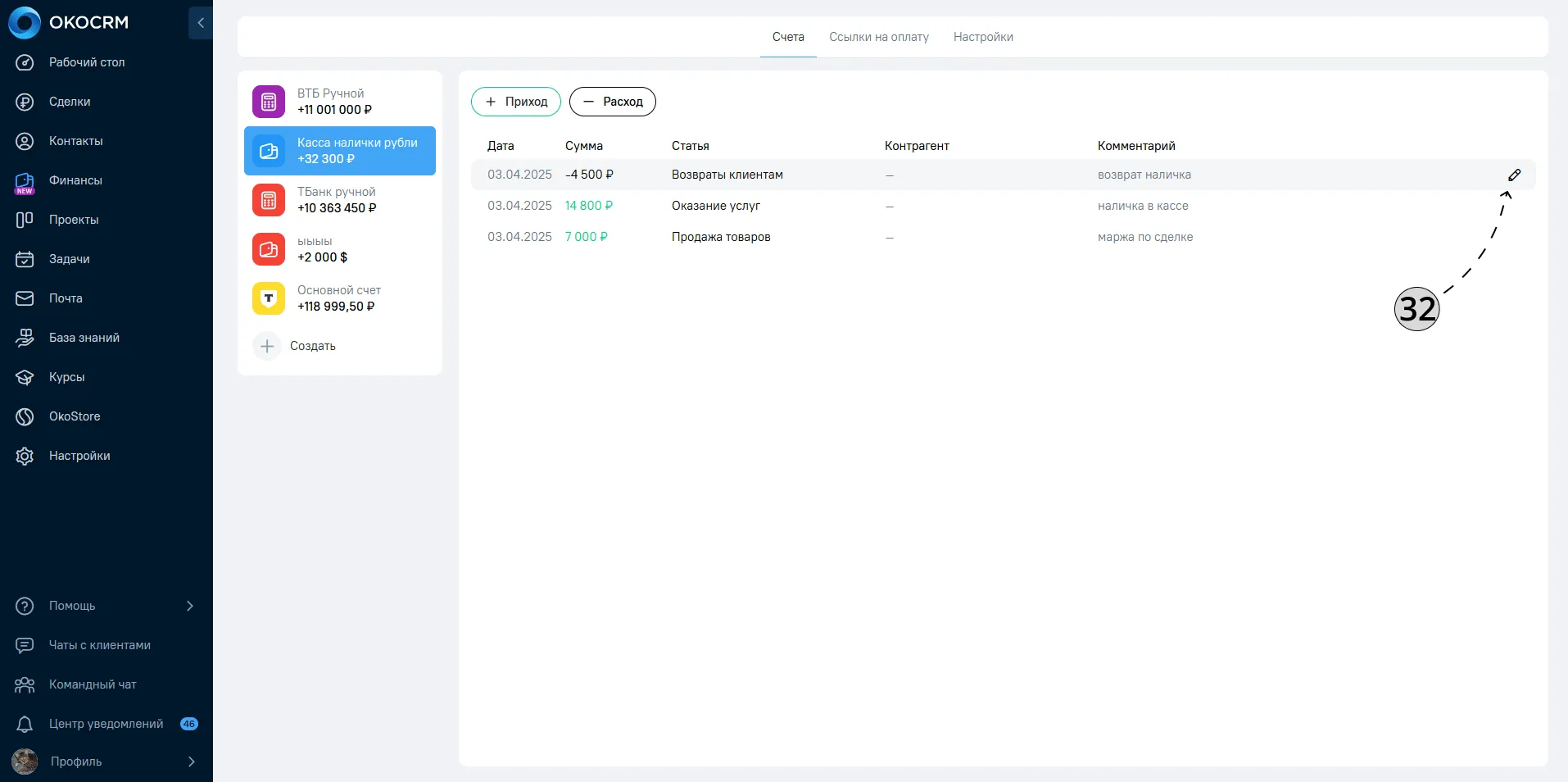This screenshot has height=782, width=1568.
Task: Click the +10 363 450 ₽ balance
Action: coord(337,208)
